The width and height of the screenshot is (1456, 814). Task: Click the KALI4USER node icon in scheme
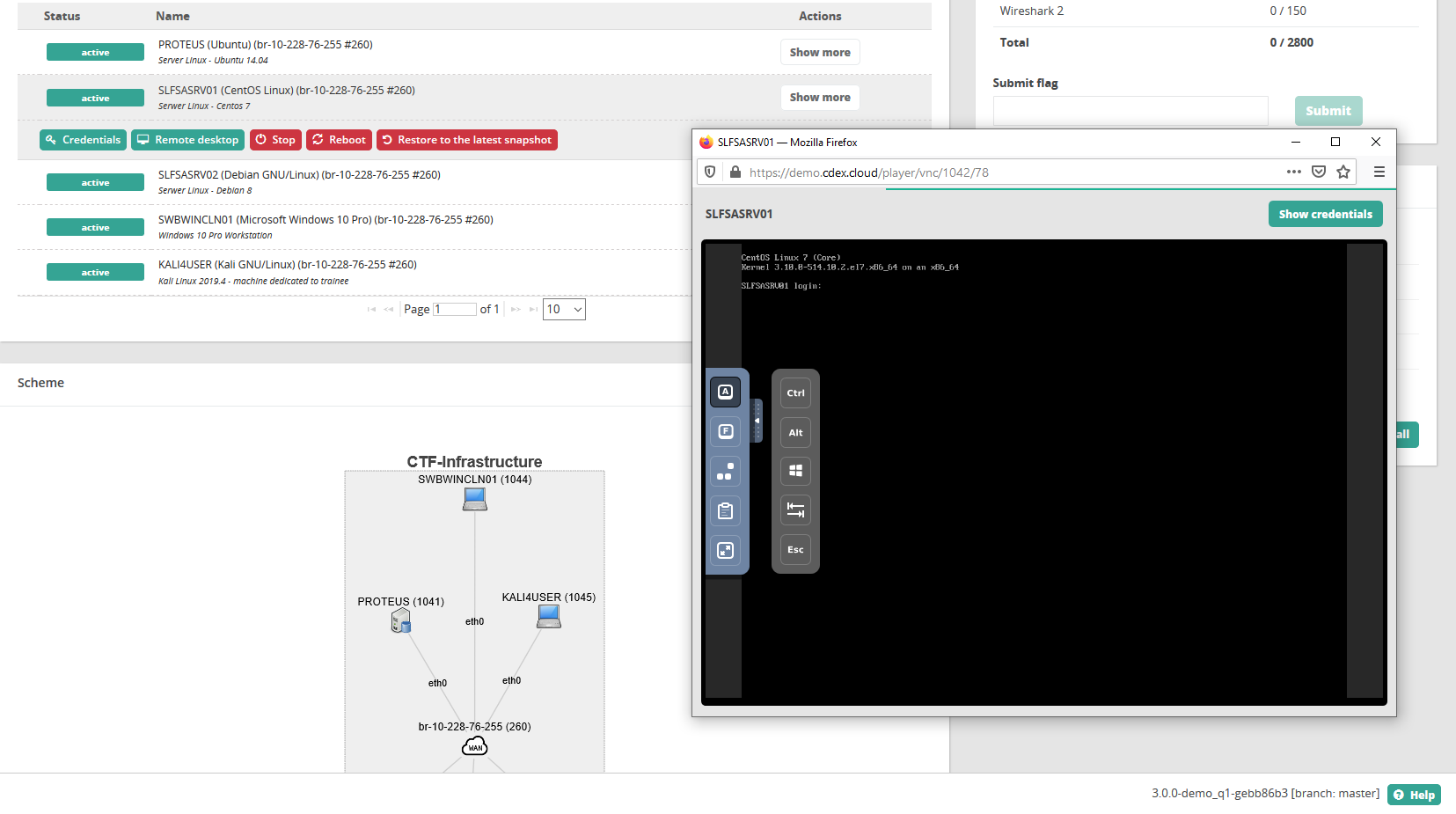[x=549, y=617]
